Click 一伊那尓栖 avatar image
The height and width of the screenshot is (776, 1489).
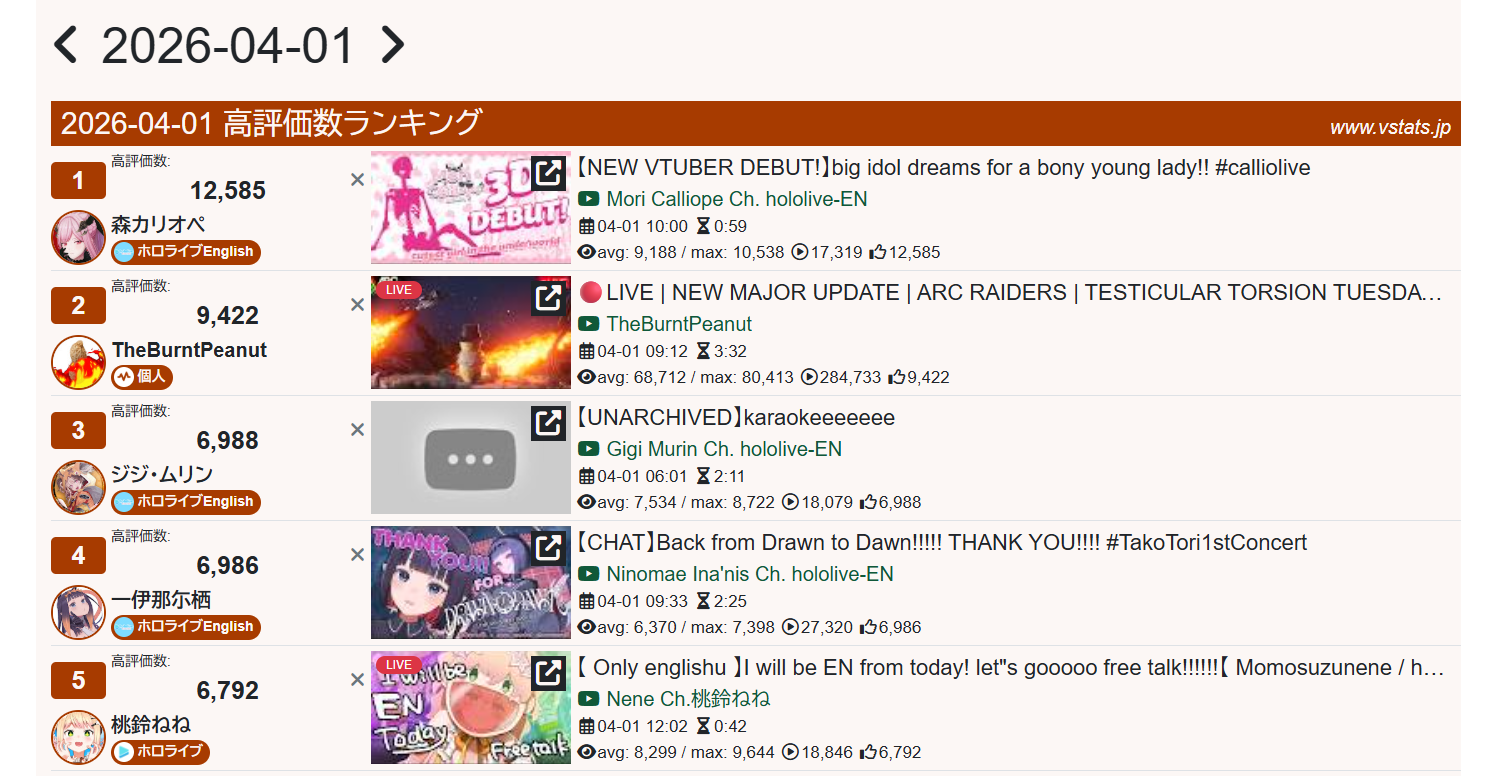[x=78, y=613]
